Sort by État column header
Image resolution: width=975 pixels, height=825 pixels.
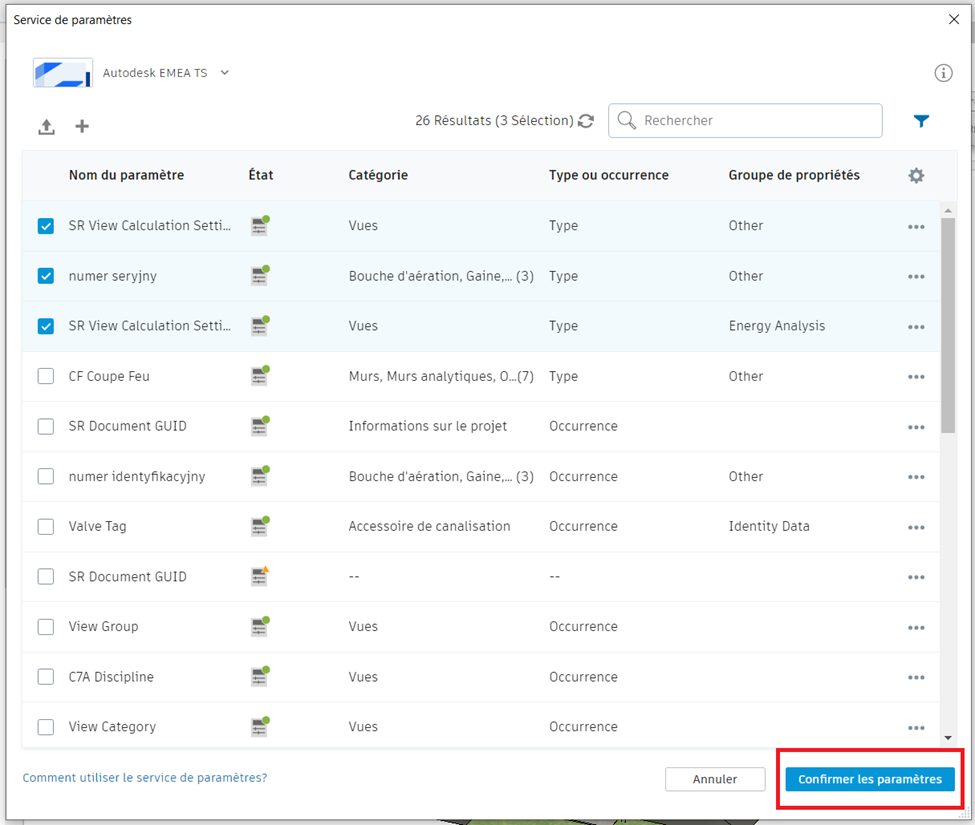(261, 175)
